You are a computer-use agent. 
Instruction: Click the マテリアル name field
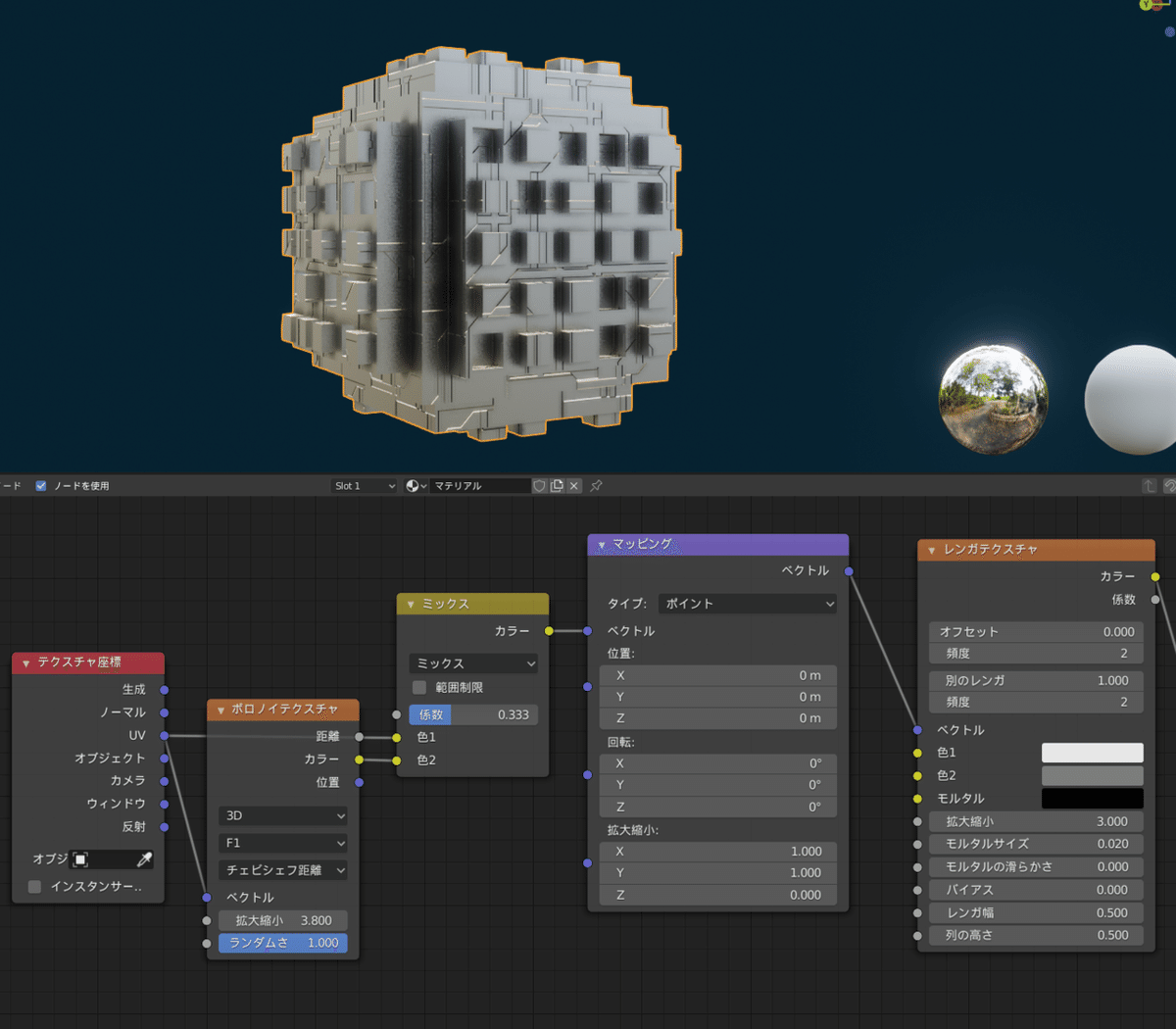coord(480,486)
